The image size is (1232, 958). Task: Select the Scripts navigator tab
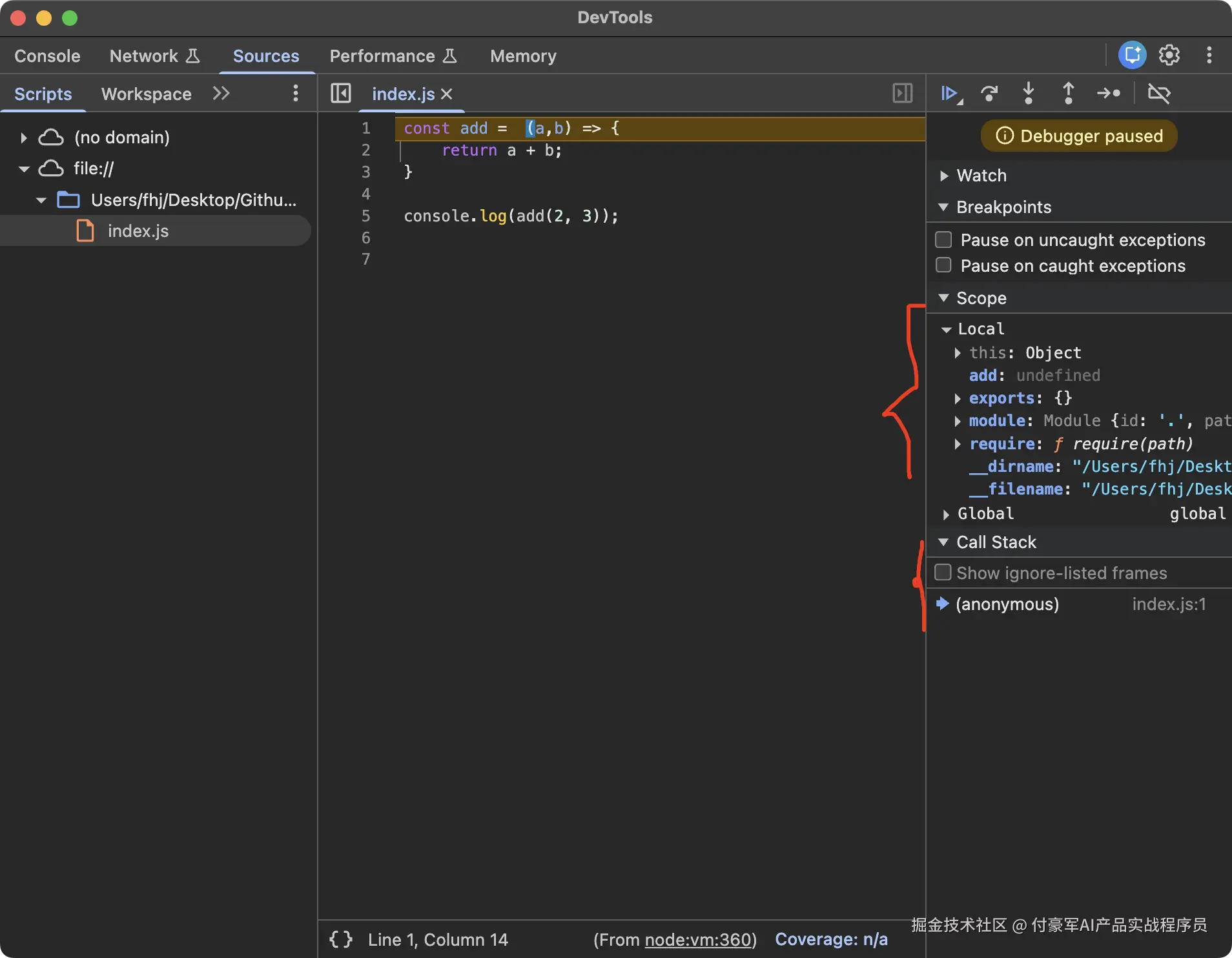click(43, 94)
